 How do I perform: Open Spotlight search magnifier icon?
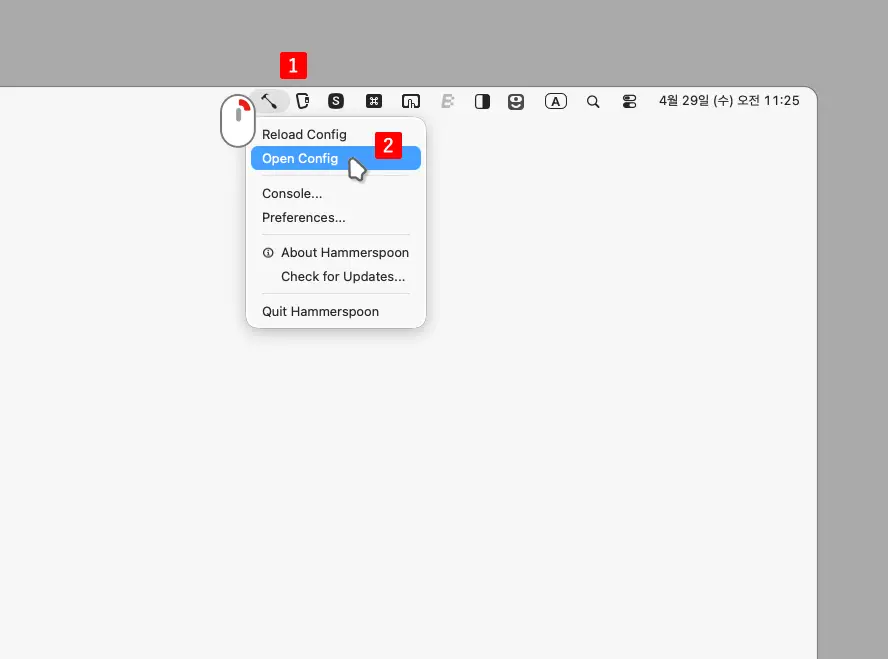pos(593,101)
